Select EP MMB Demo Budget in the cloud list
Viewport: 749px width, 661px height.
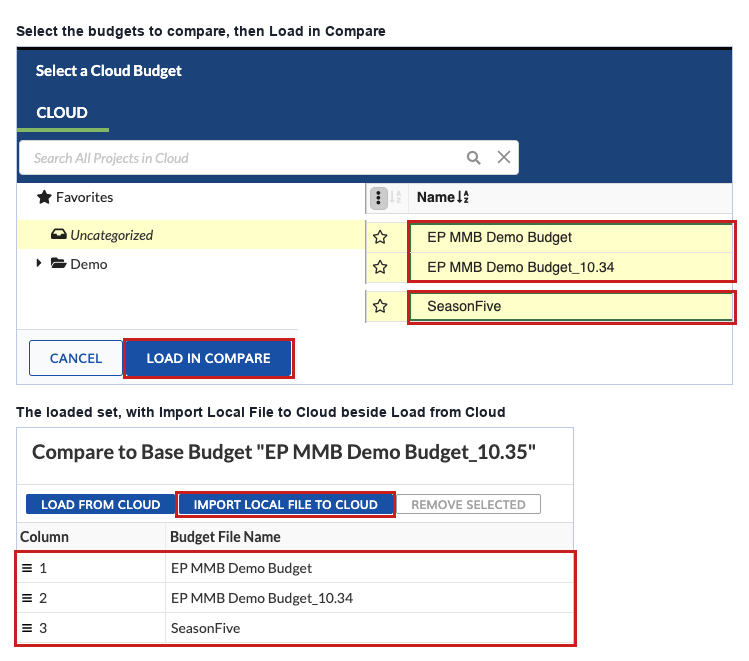click(x=571, y=237)
